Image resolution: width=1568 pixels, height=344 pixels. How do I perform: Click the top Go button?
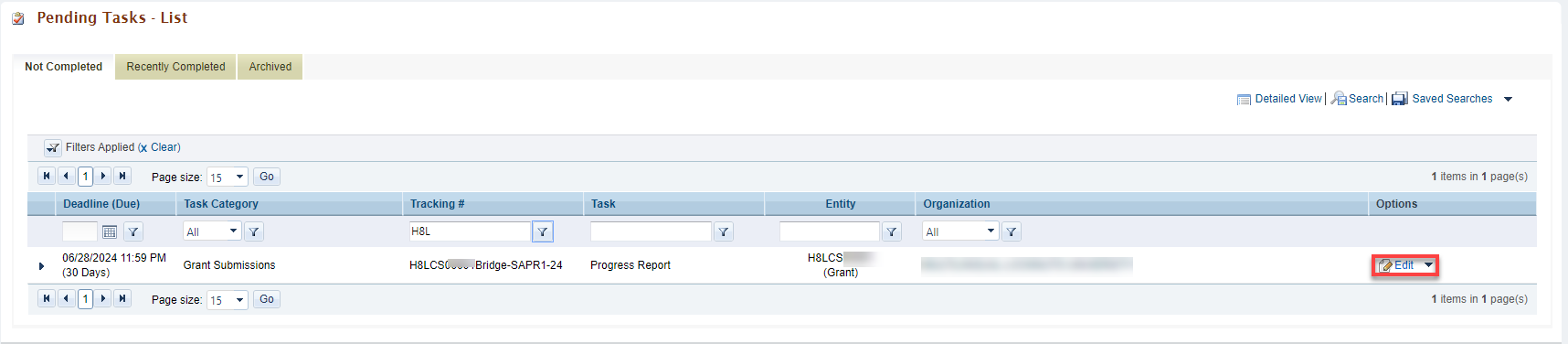click(x=267, y=177)
